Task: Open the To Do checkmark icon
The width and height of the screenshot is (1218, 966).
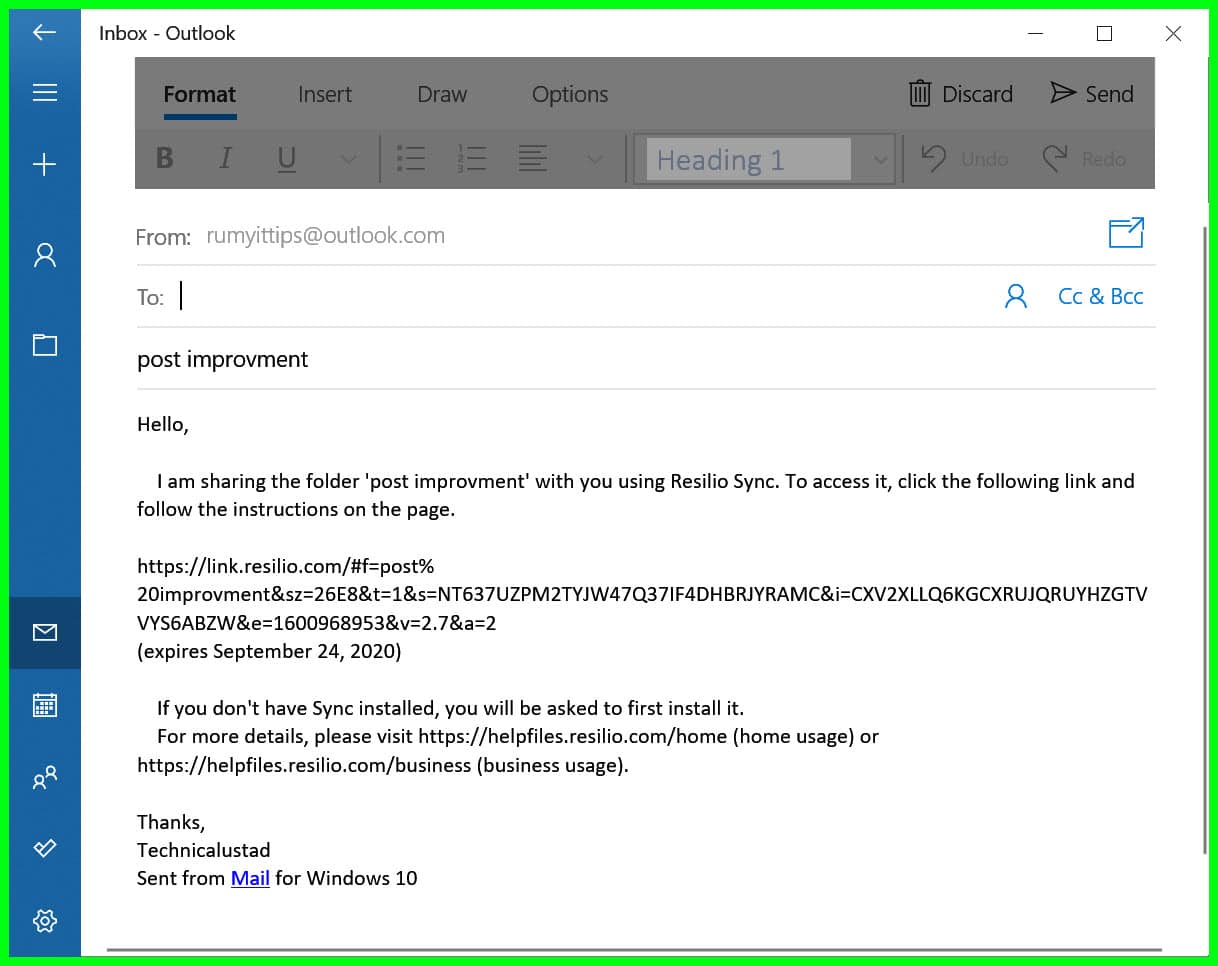Action: (44, 848)
